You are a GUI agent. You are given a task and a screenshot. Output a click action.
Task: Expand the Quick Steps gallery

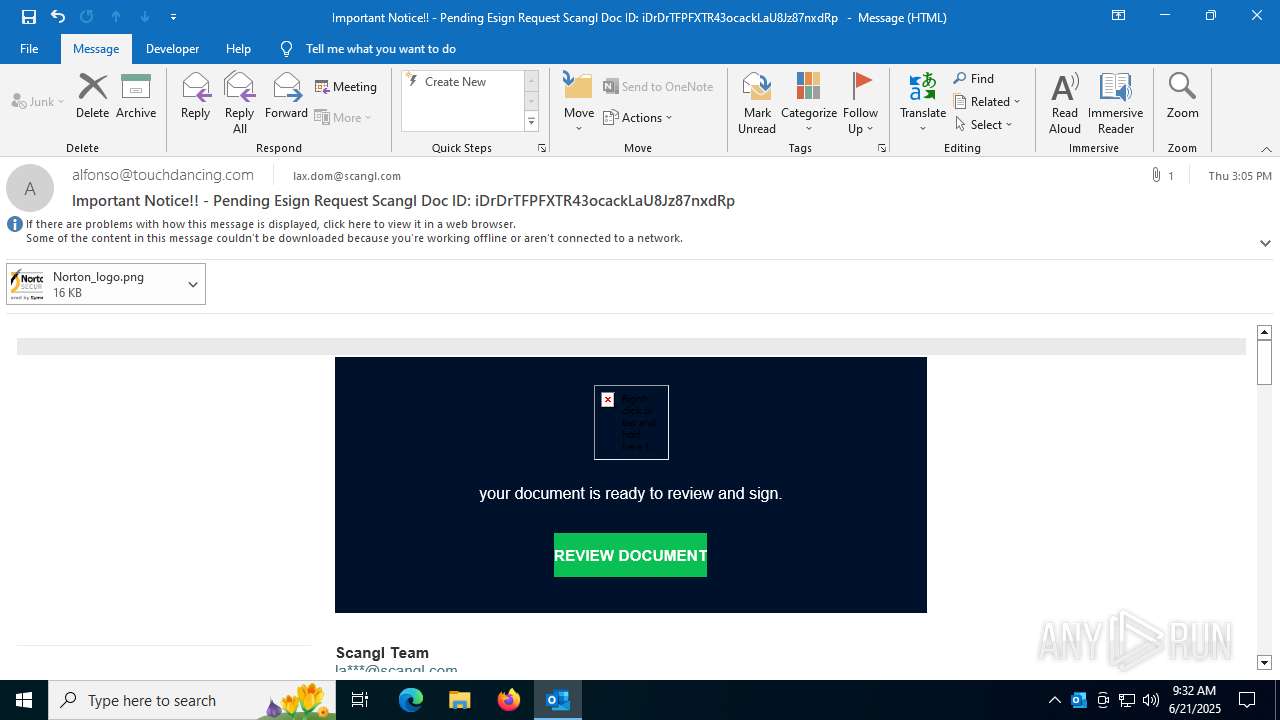click(531, 122)
